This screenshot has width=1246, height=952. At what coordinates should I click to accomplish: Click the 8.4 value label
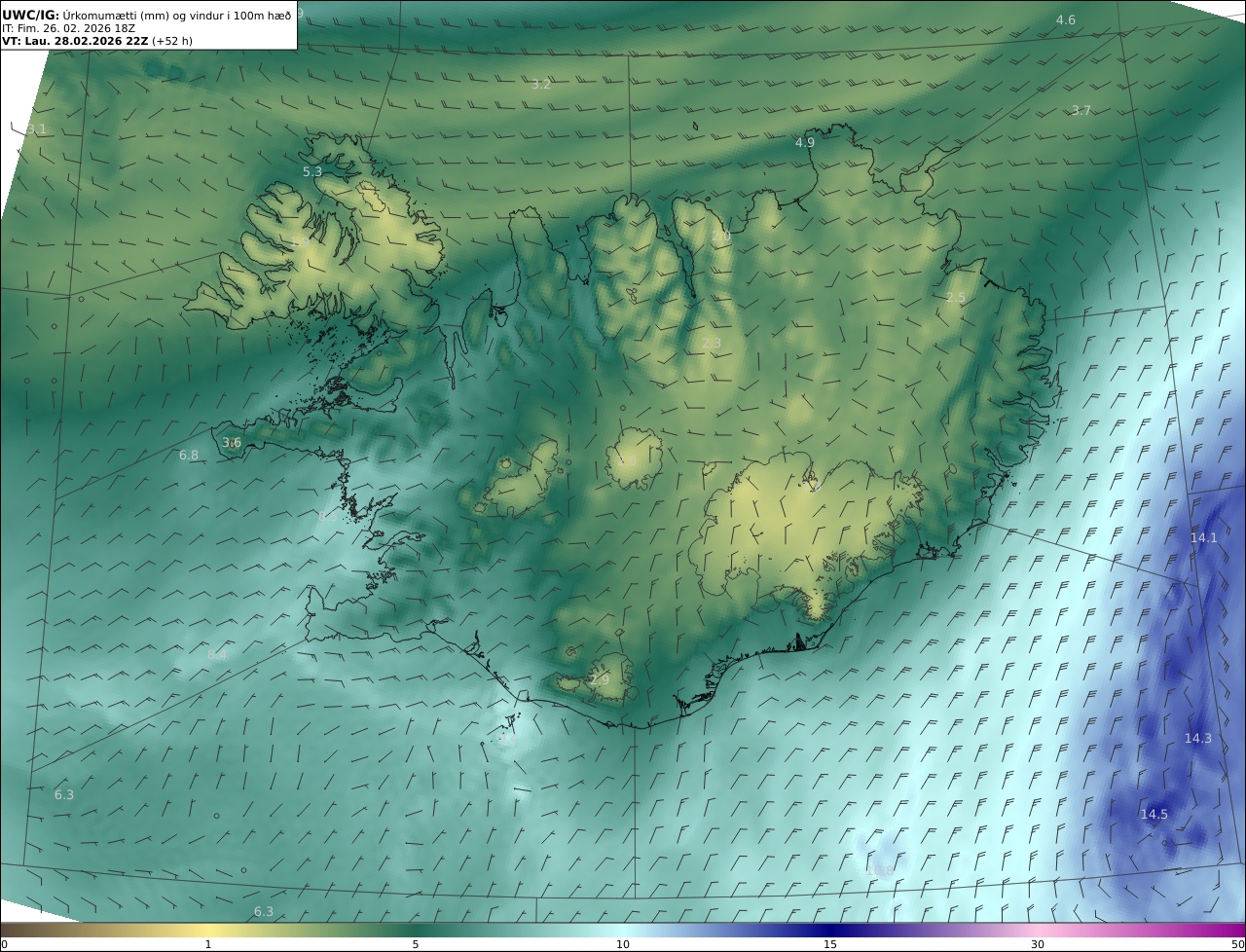217,655
